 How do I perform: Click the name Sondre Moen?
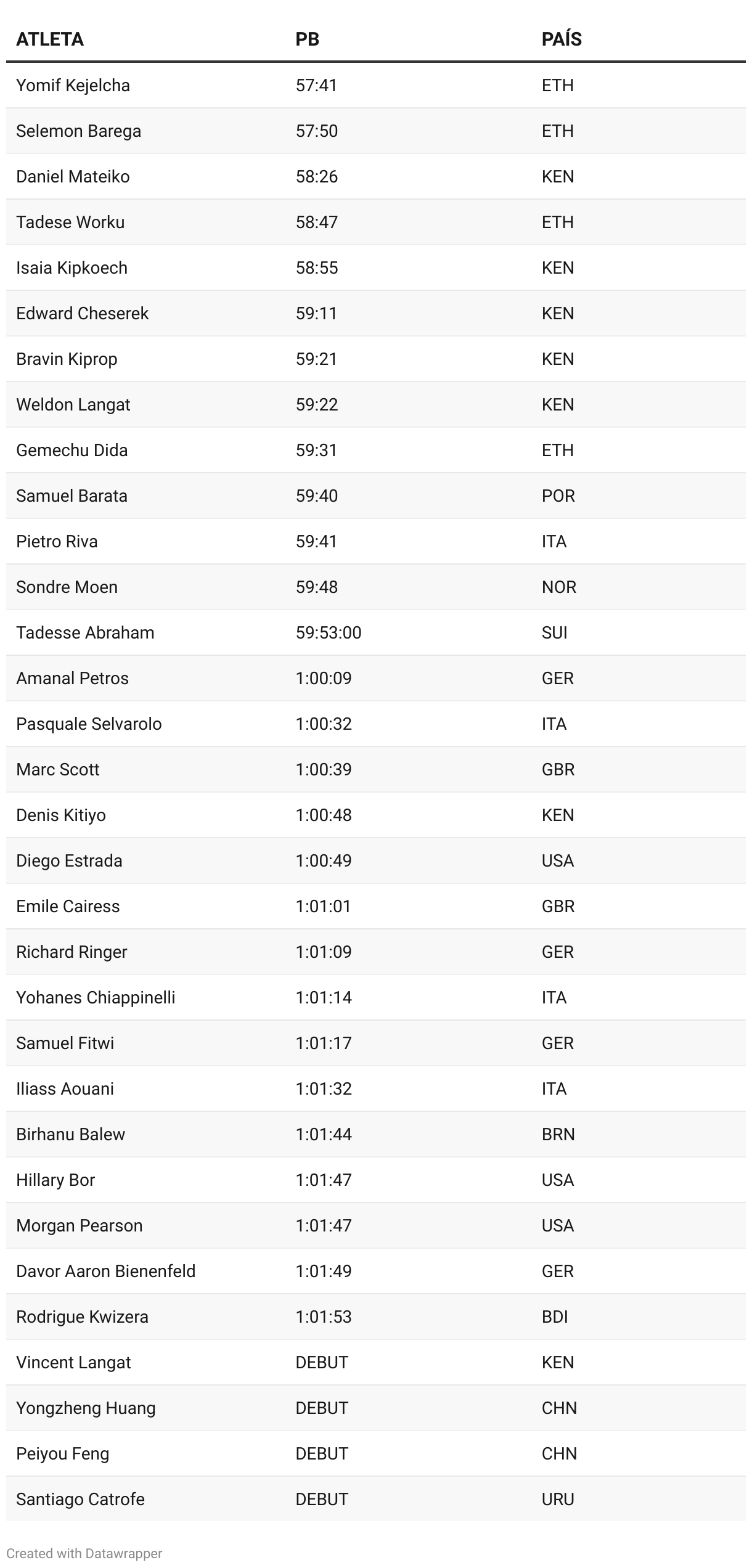pyautogui.click(x=67, y=587)
